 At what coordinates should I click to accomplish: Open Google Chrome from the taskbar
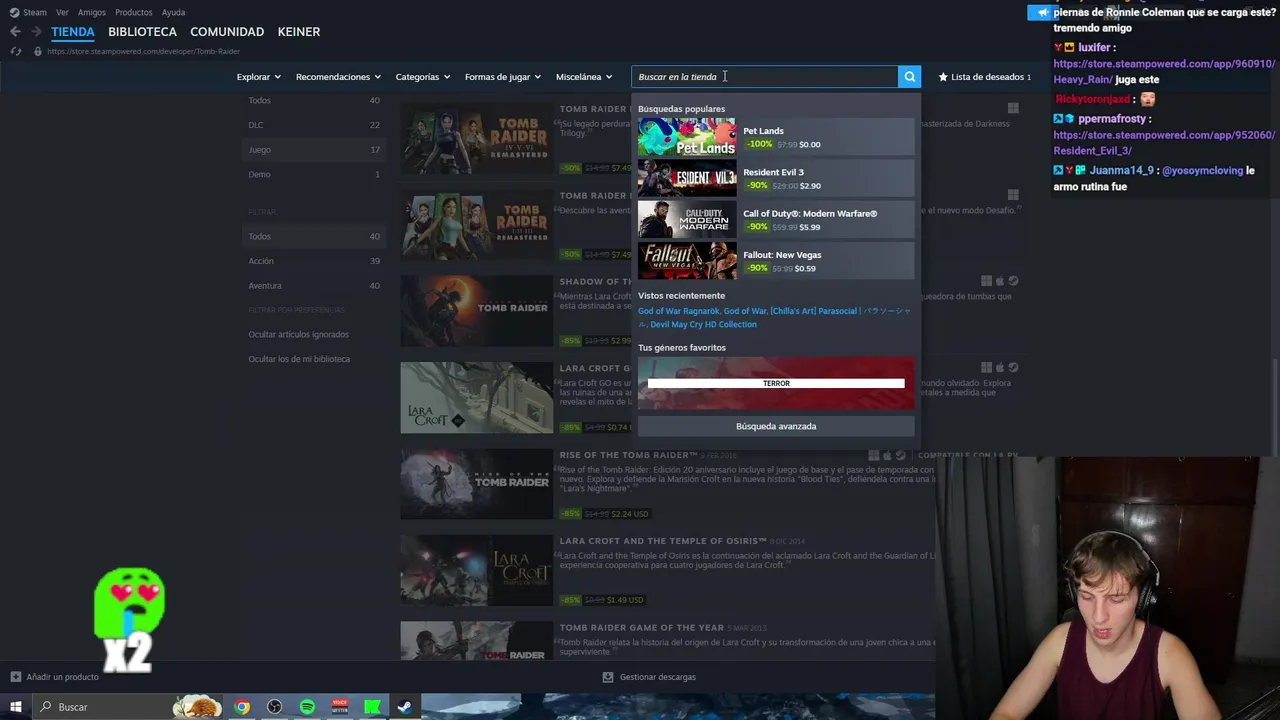point(242,707)
